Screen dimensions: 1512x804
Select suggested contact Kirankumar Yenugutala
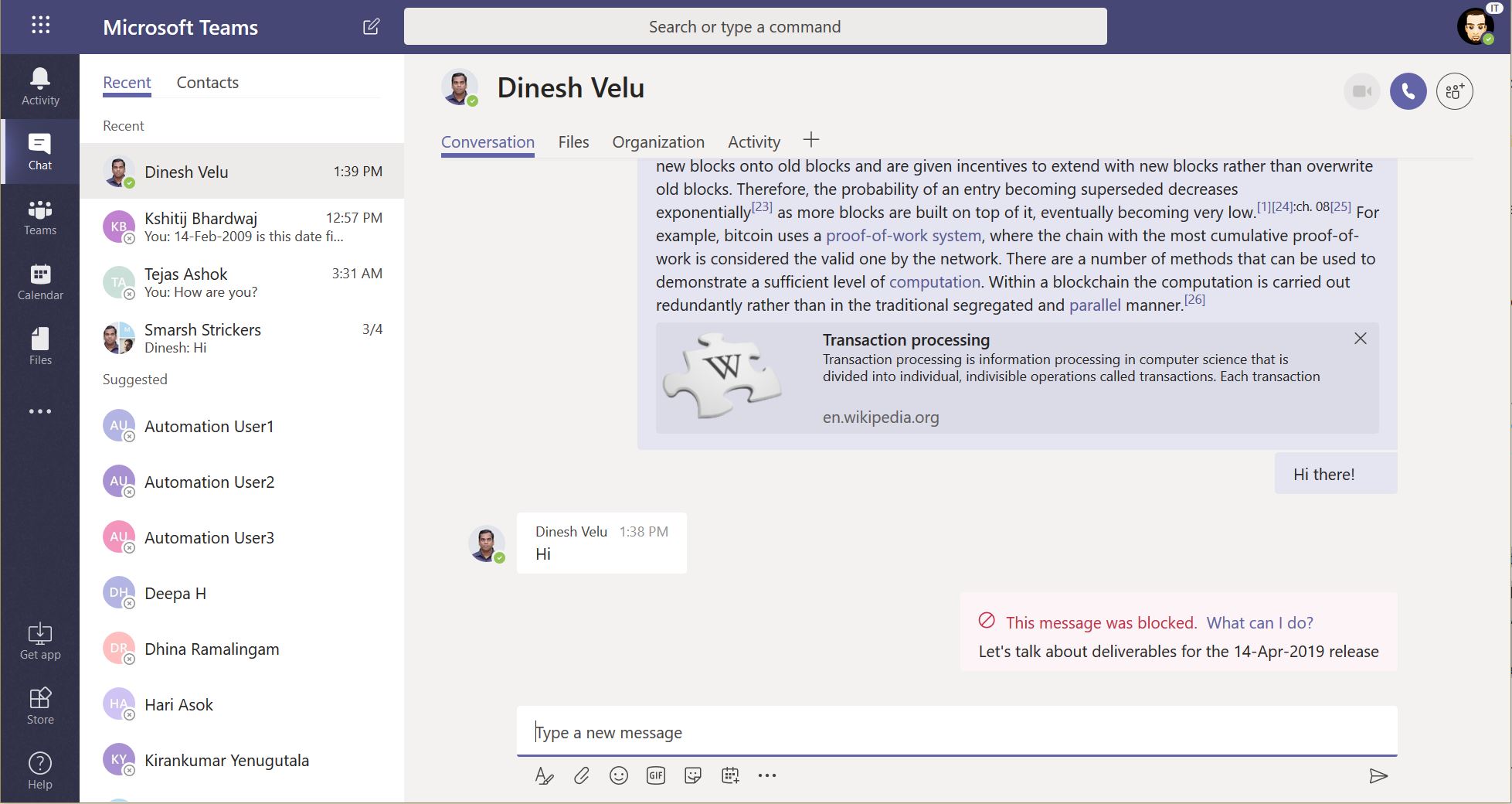coord(242,760)
